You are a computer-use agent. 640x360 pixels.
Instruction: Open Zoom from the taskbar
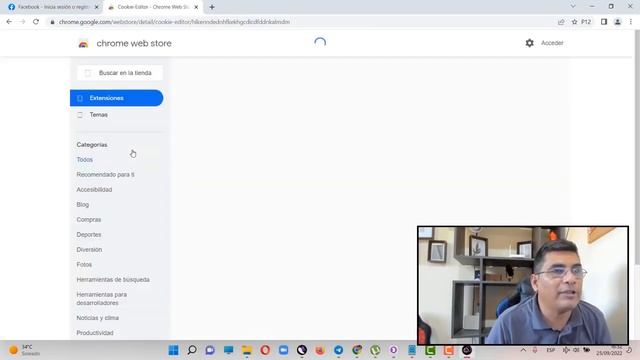tap(283, 350)
